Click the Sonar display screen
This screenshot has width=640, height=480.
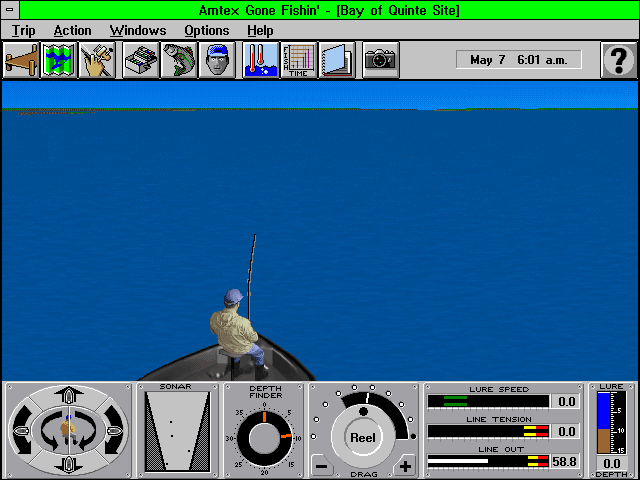tap(178, 431)
